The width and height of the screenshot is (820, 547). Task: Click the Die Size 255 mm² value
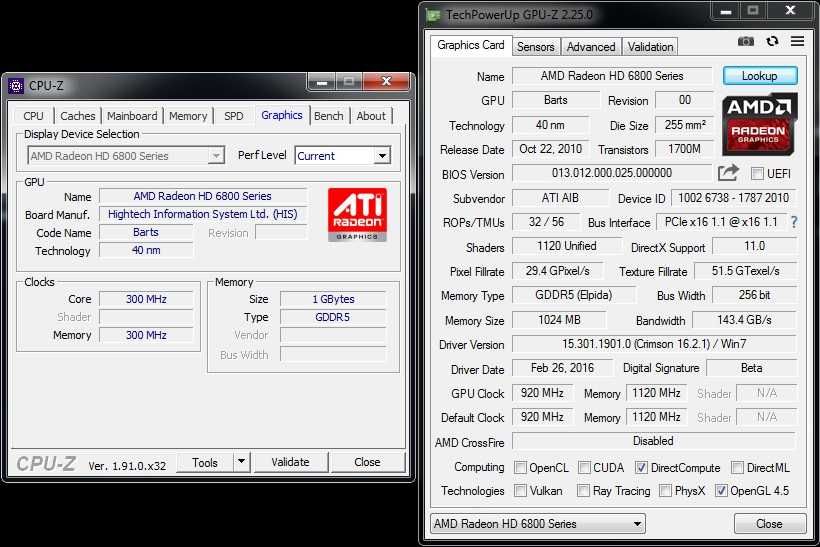point(685,125)
